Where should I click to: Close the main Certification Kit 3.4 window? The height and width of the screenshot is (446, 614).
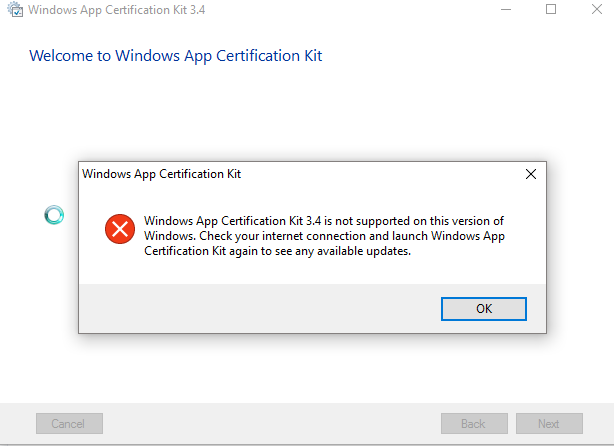tap(597, 9)
